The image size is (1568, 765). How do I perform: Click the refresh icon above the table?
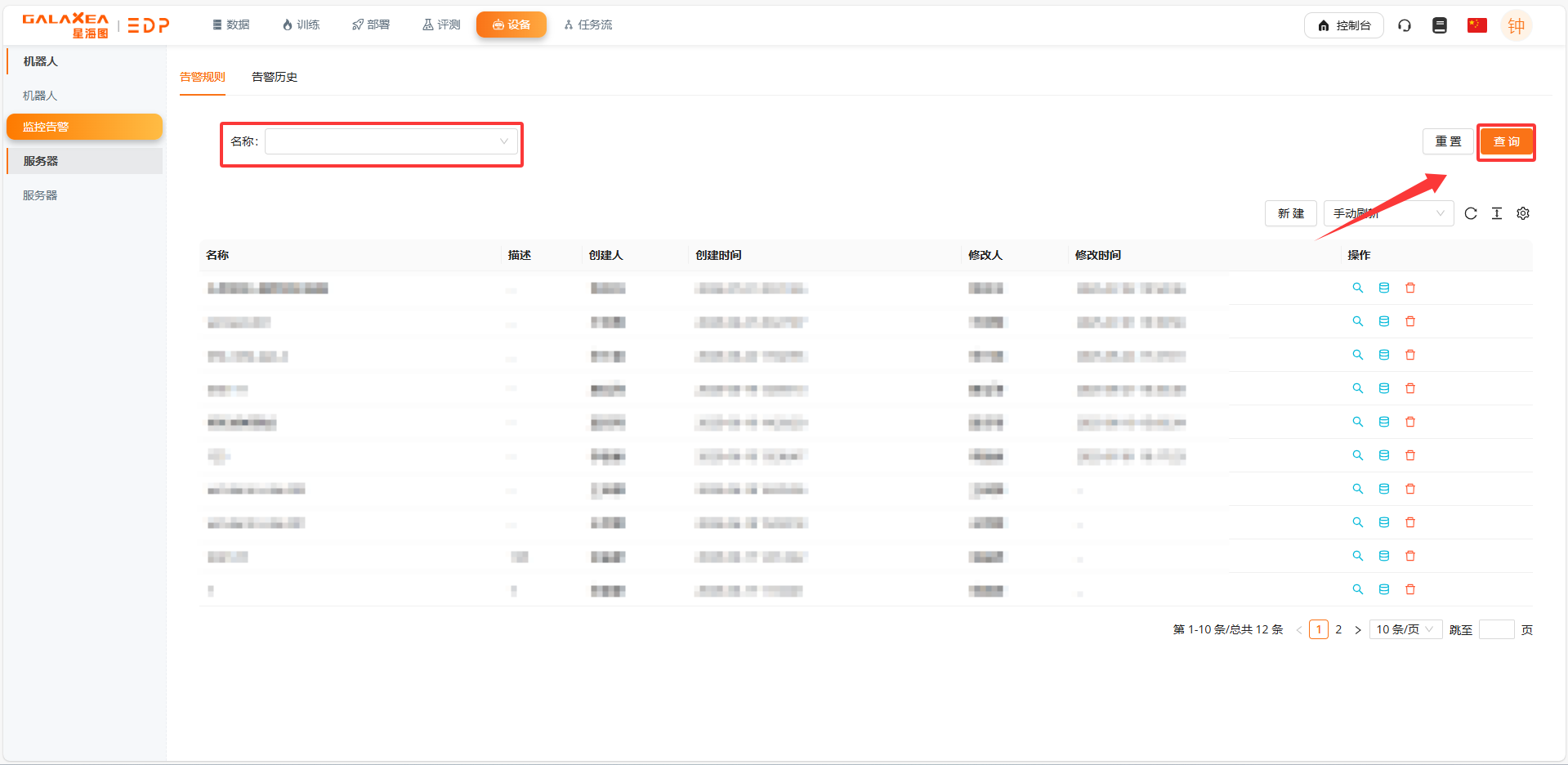pyautogui.click(x=1471, y=213)
